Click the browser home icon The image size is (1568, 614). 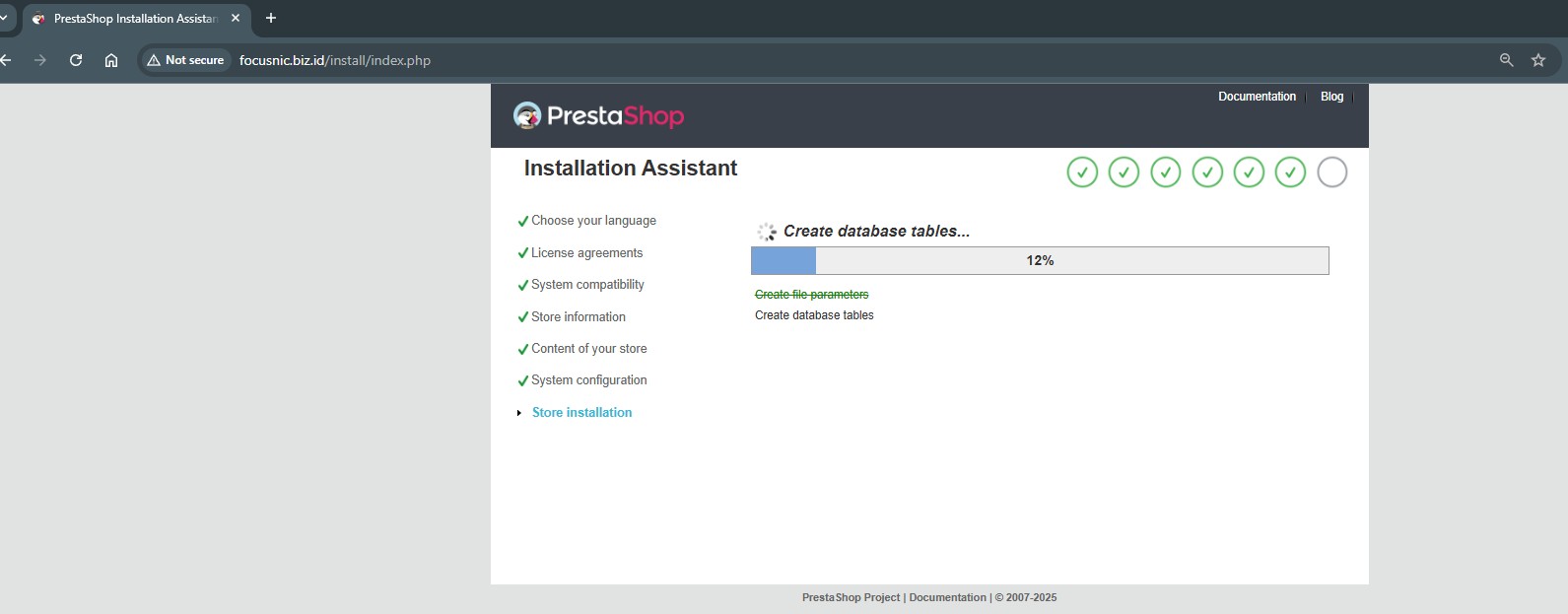point(111,60)
